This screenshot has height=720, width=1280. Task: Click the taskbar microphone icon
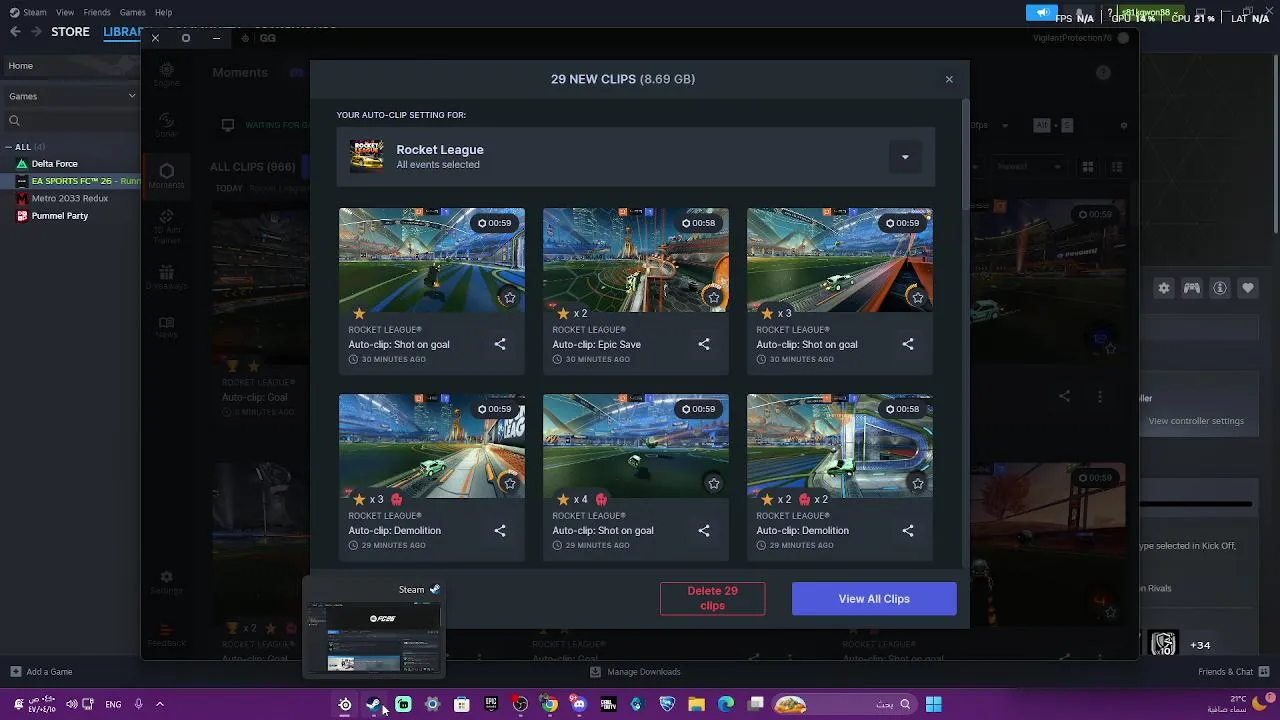pos(139,704)
